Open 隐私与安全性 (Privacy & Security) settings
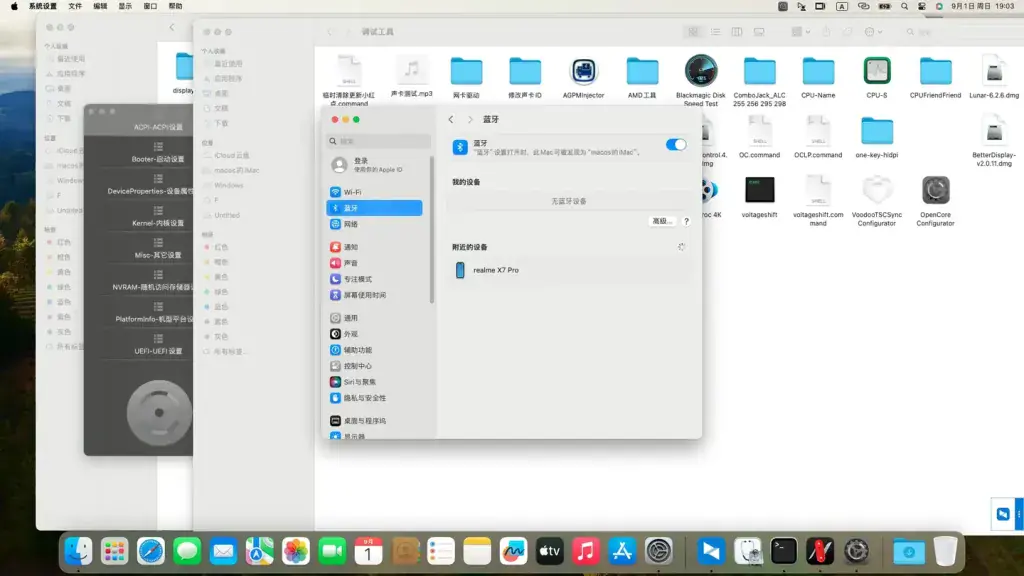 coord(374,398)
